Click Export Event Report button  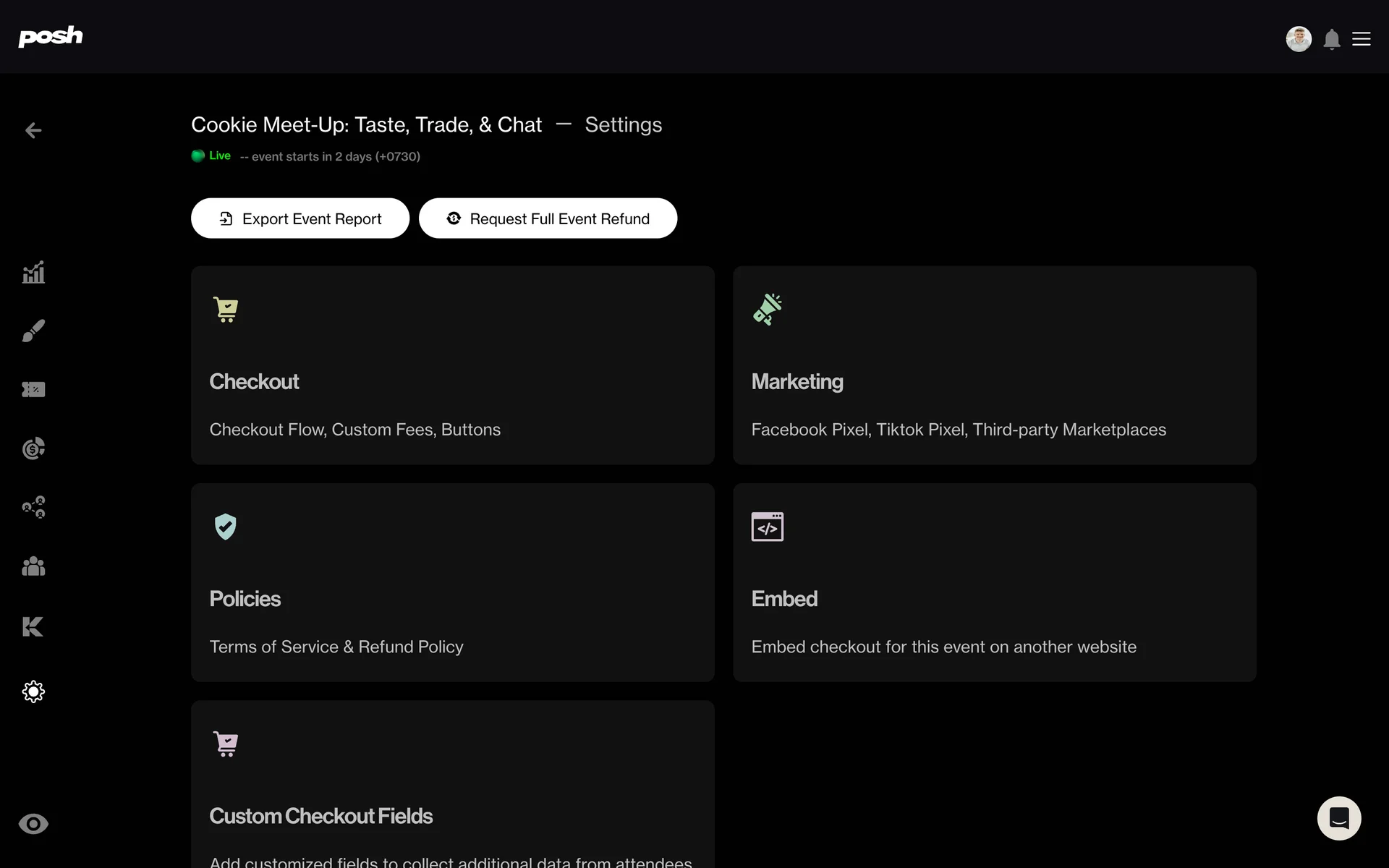[300, 218]
